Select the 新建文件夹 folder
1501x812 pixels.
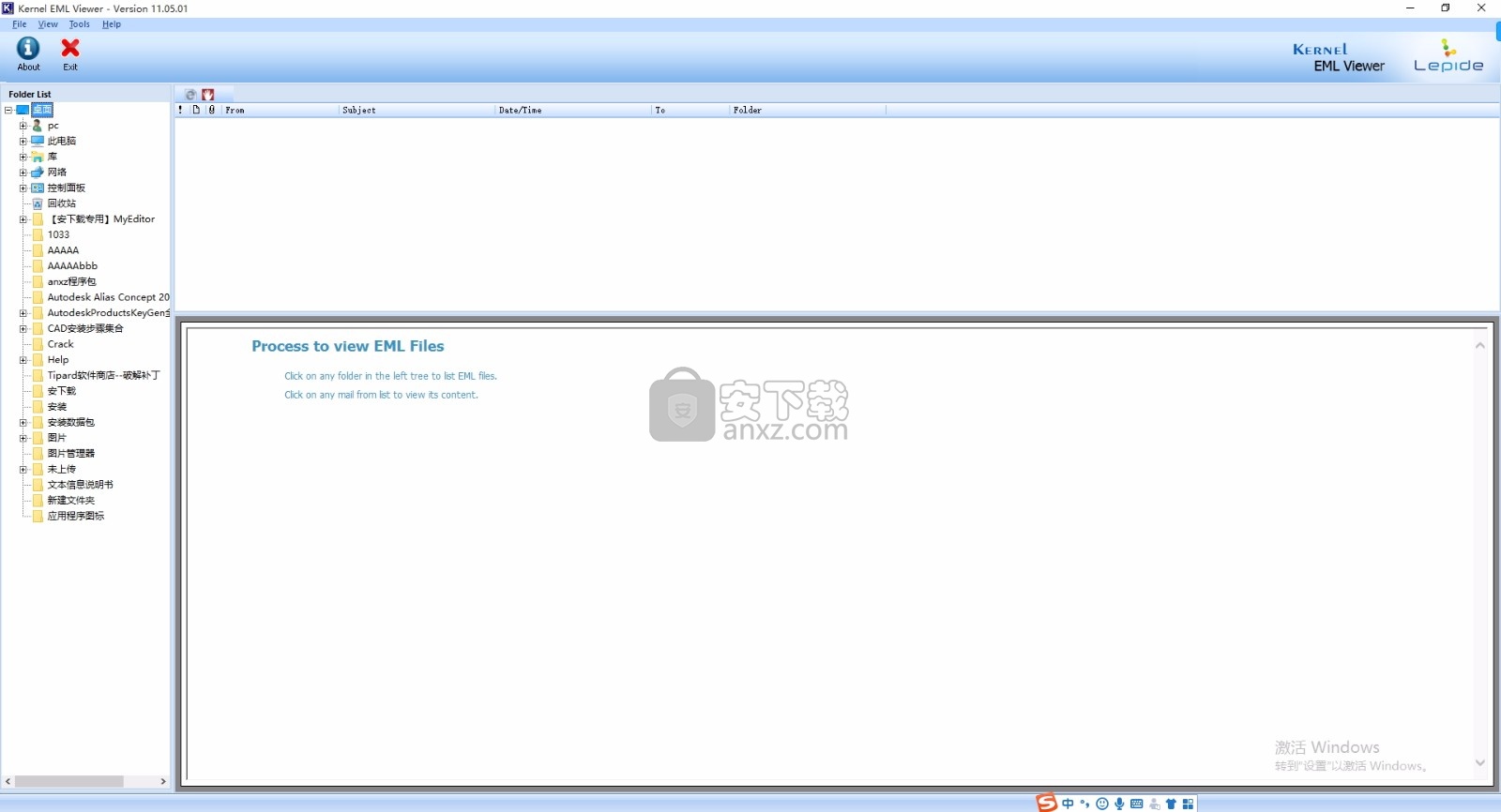[x=71, y=501]
